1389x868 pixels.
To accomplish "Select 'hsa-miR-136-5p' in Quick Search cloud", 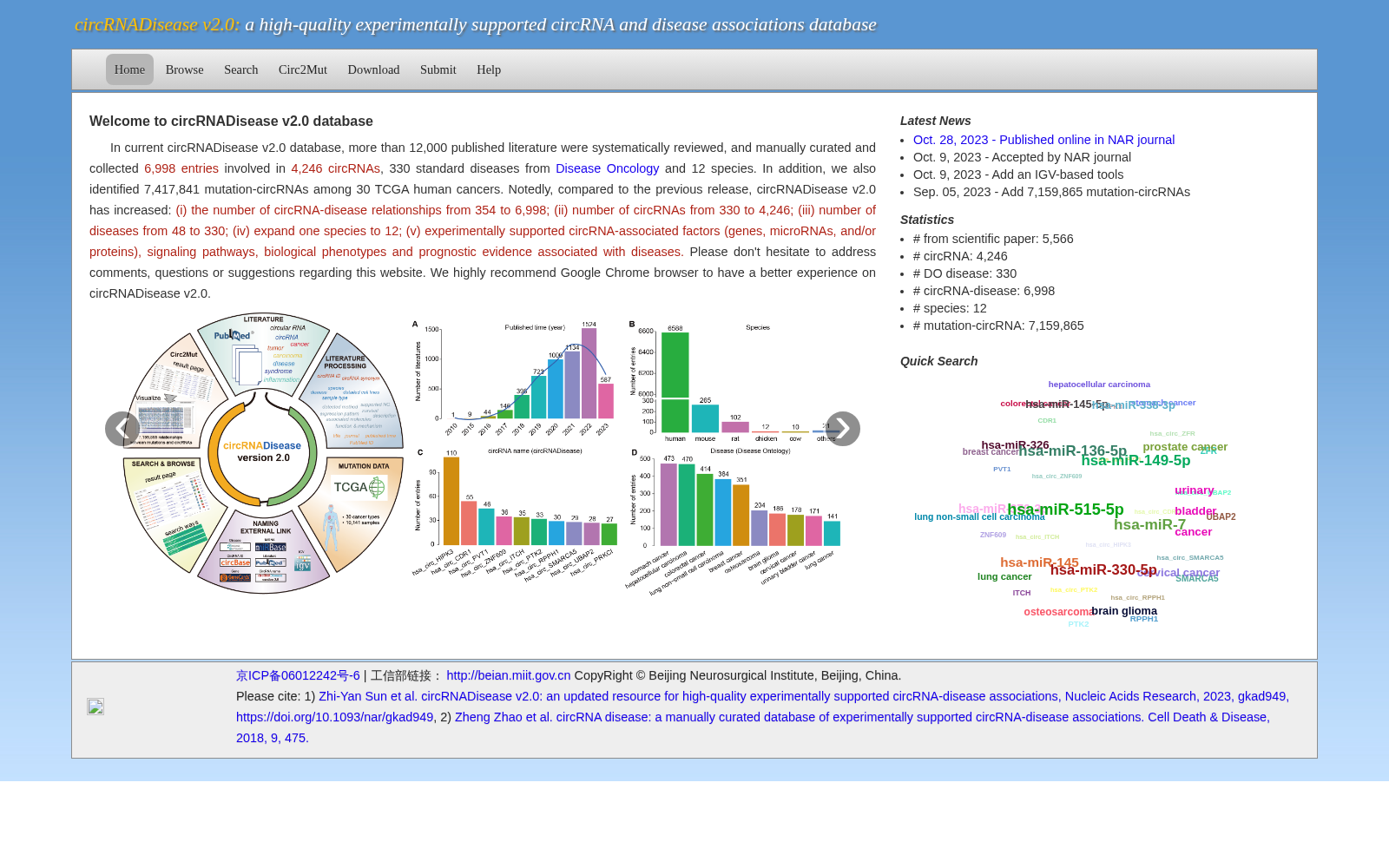I will point(1072,450).
